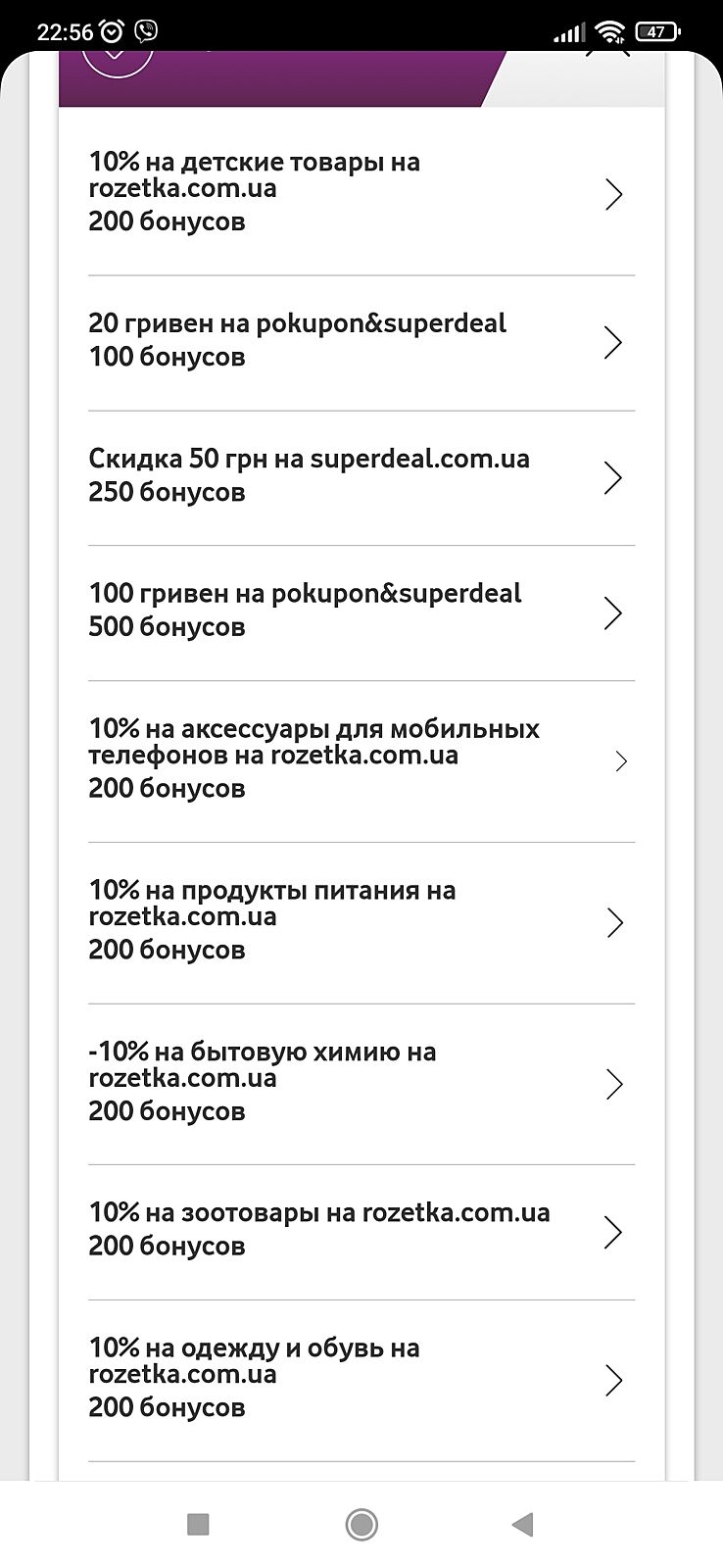Select -10% на бытовую химию offer
Viewport: 723px width, 1568px height.
[262, 1081]
